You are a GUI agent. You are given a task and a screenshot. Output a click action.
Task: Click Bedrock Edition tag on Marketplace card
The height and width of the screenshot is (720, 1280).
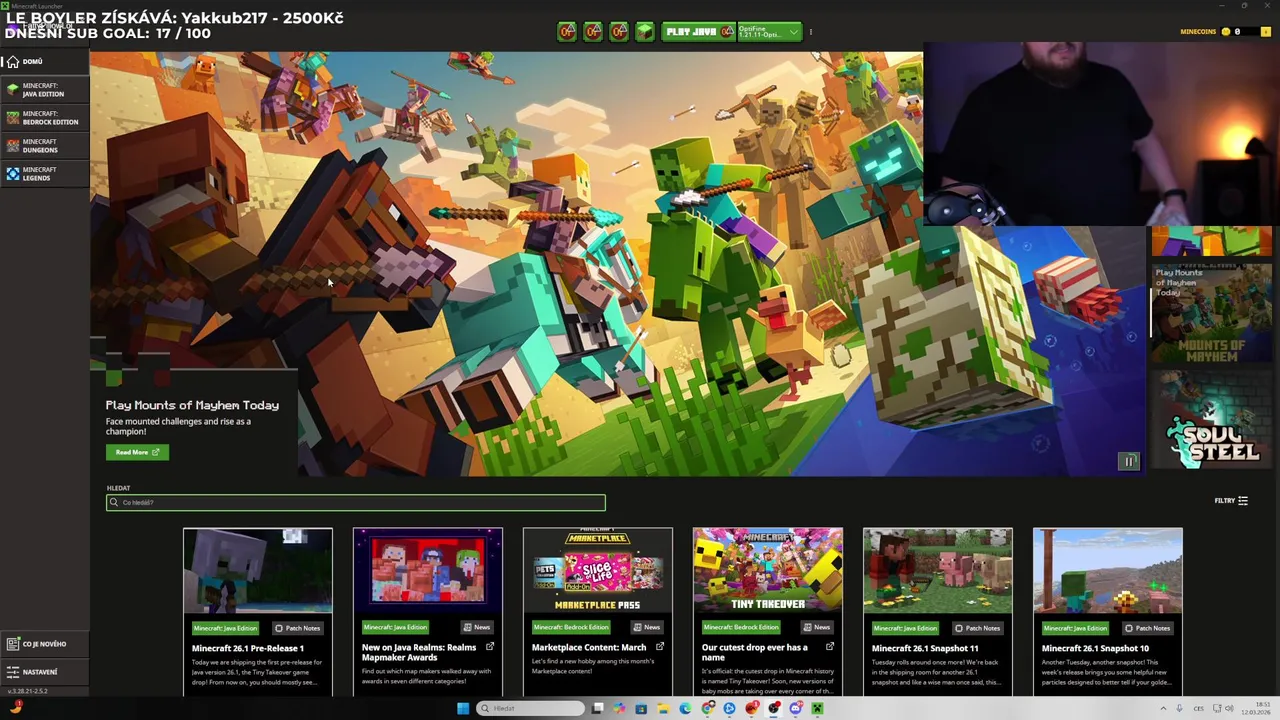click(x=571, y=627)
